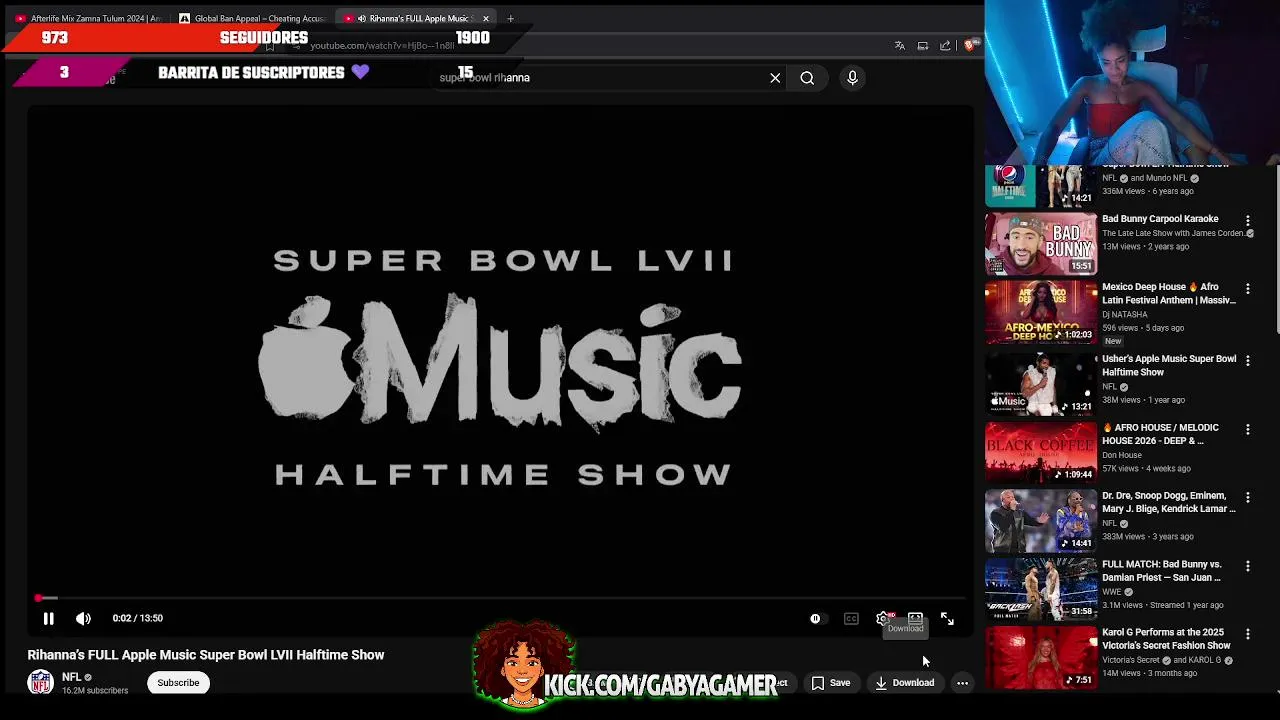
Task: Clear the YouTube search box with X
Action: point(775,78)
